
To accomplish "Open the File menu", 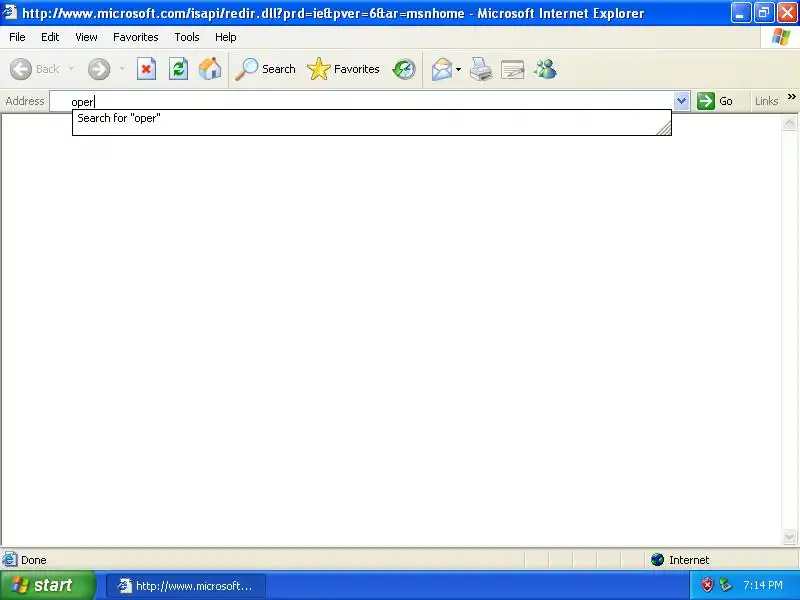I will 17,37.
